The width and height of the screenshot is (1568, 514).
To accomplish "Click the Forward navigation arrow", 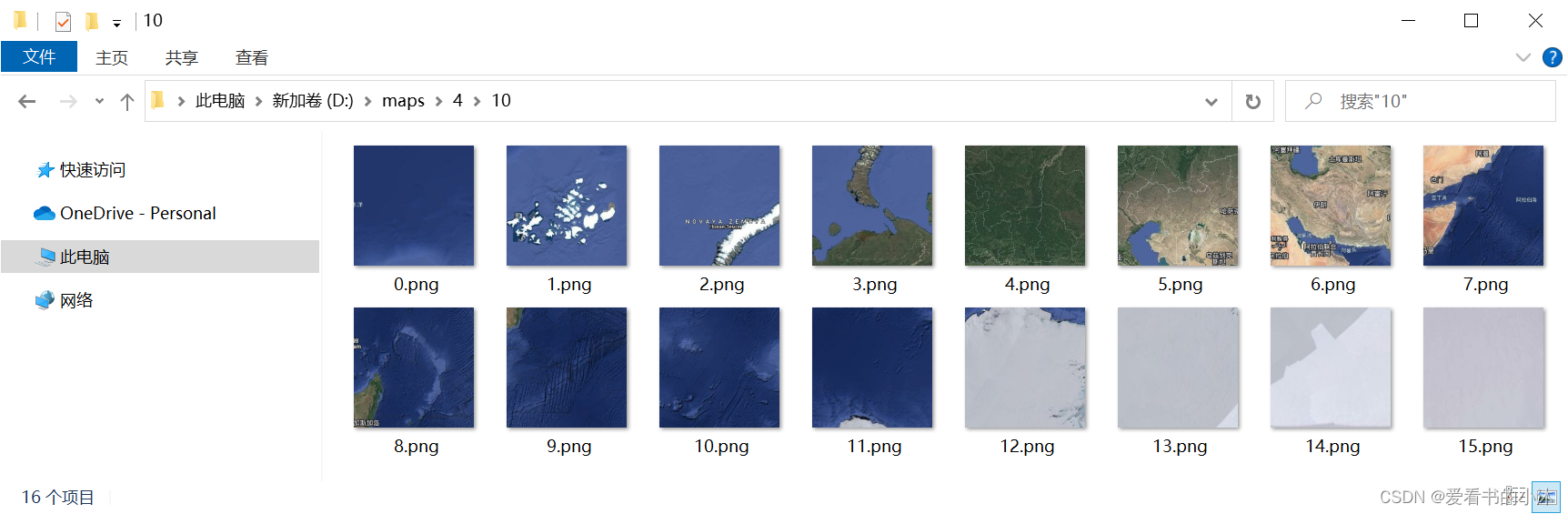I will click(68, 101).
